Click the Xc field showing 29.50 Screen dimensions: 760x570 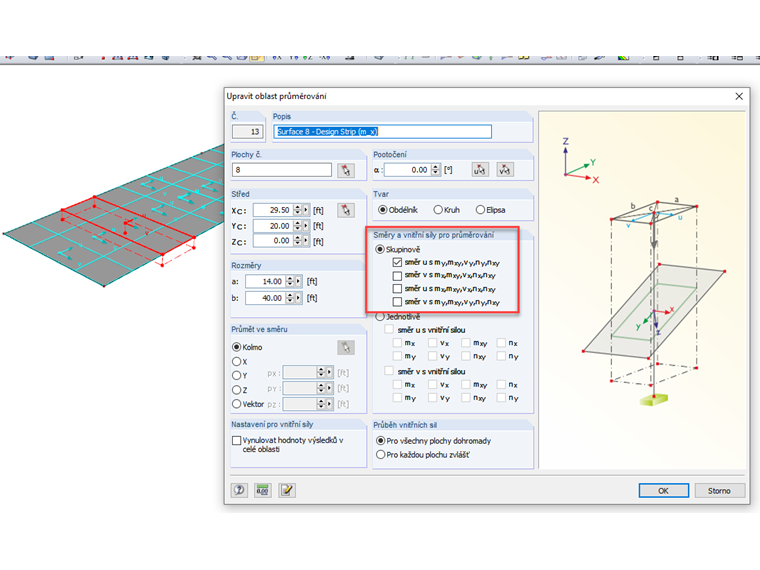[x=273, y=210]
